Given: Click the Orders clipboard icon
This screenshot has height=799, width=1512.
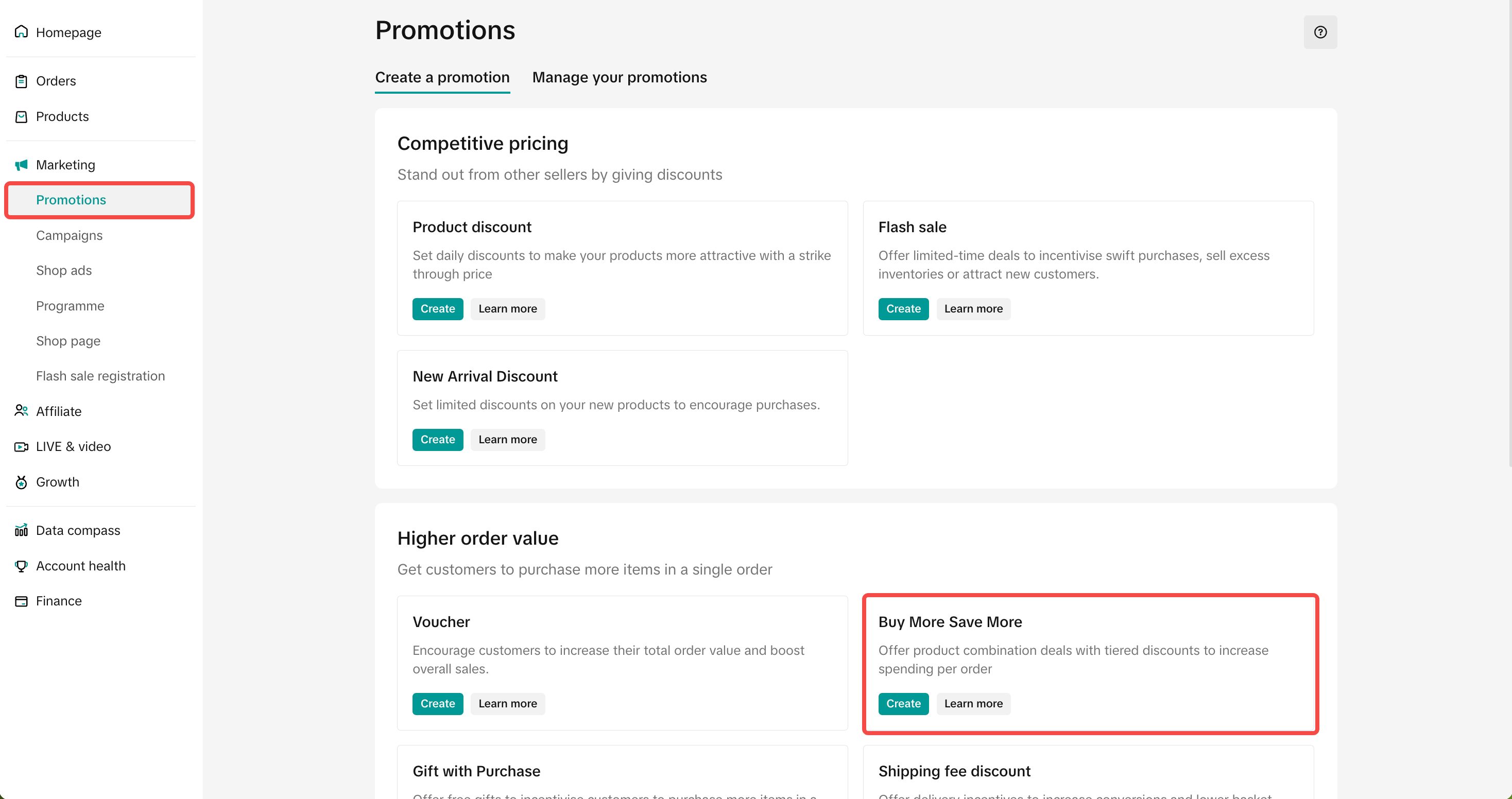Looking at the screenshot, I should click(21, 81).
